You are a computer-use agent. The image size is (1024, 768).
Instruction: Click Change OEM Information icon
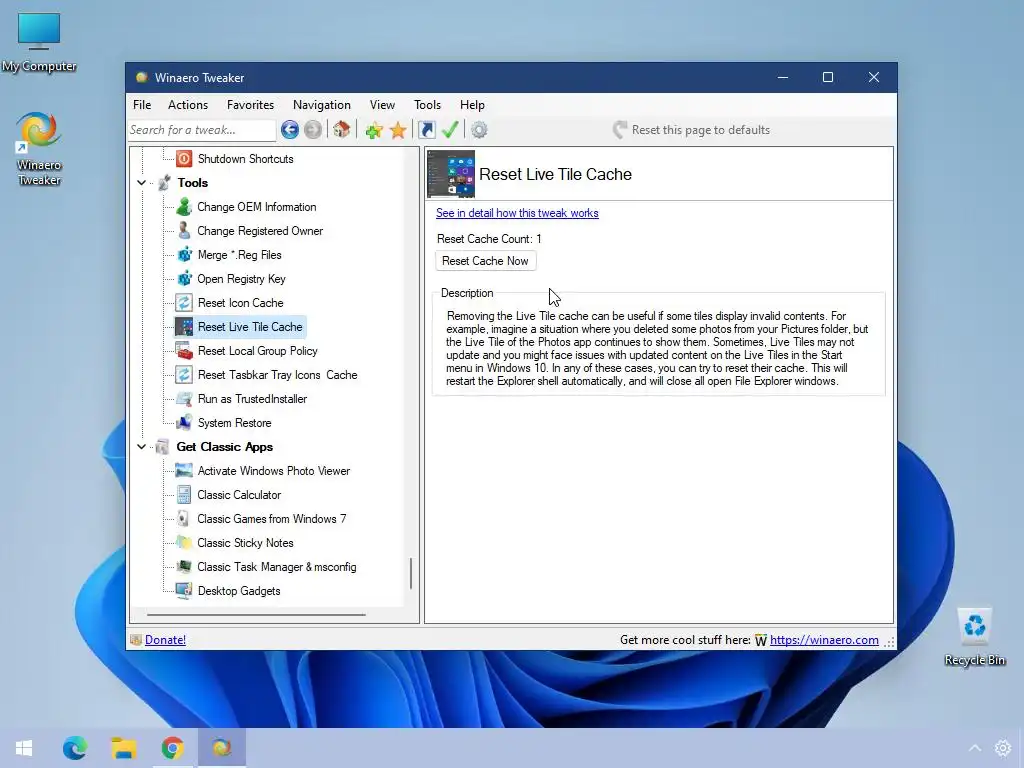point(184,207)
